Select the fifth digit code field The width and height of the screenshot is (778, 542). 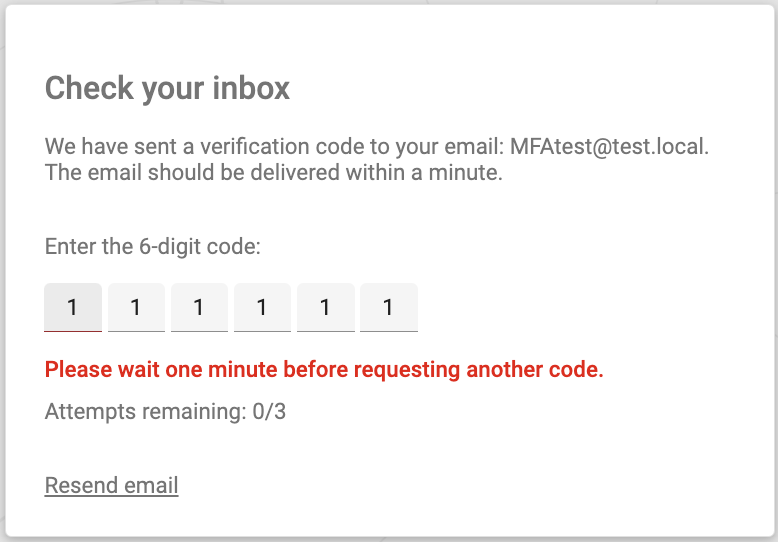tap(325, 308)
